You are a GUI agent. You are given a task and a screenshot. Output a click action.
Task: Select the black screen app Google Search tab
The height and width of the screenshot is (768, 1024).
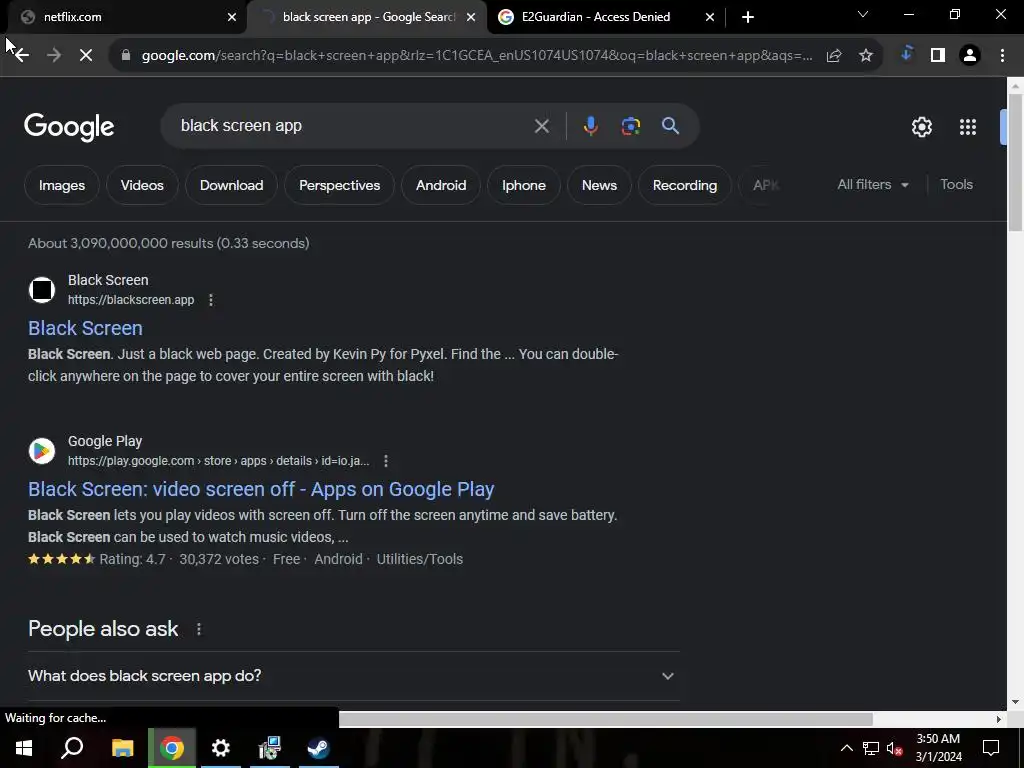[368, 17]
